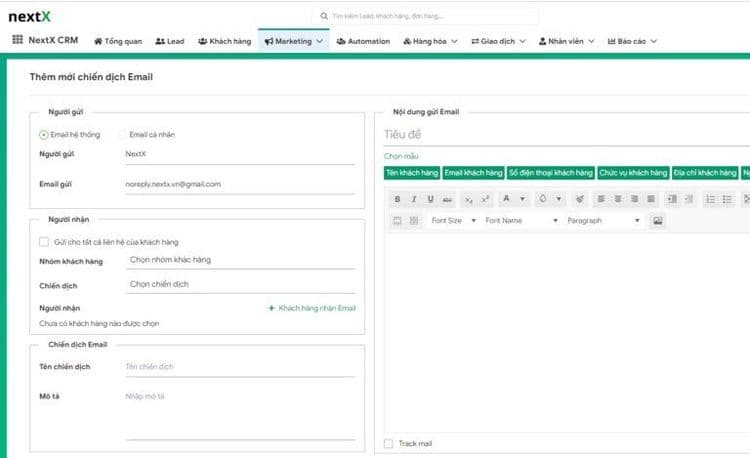Select the Email hệ thống radio option
Viewport: 750px width, 458px height.
click(x=44, y=134)
